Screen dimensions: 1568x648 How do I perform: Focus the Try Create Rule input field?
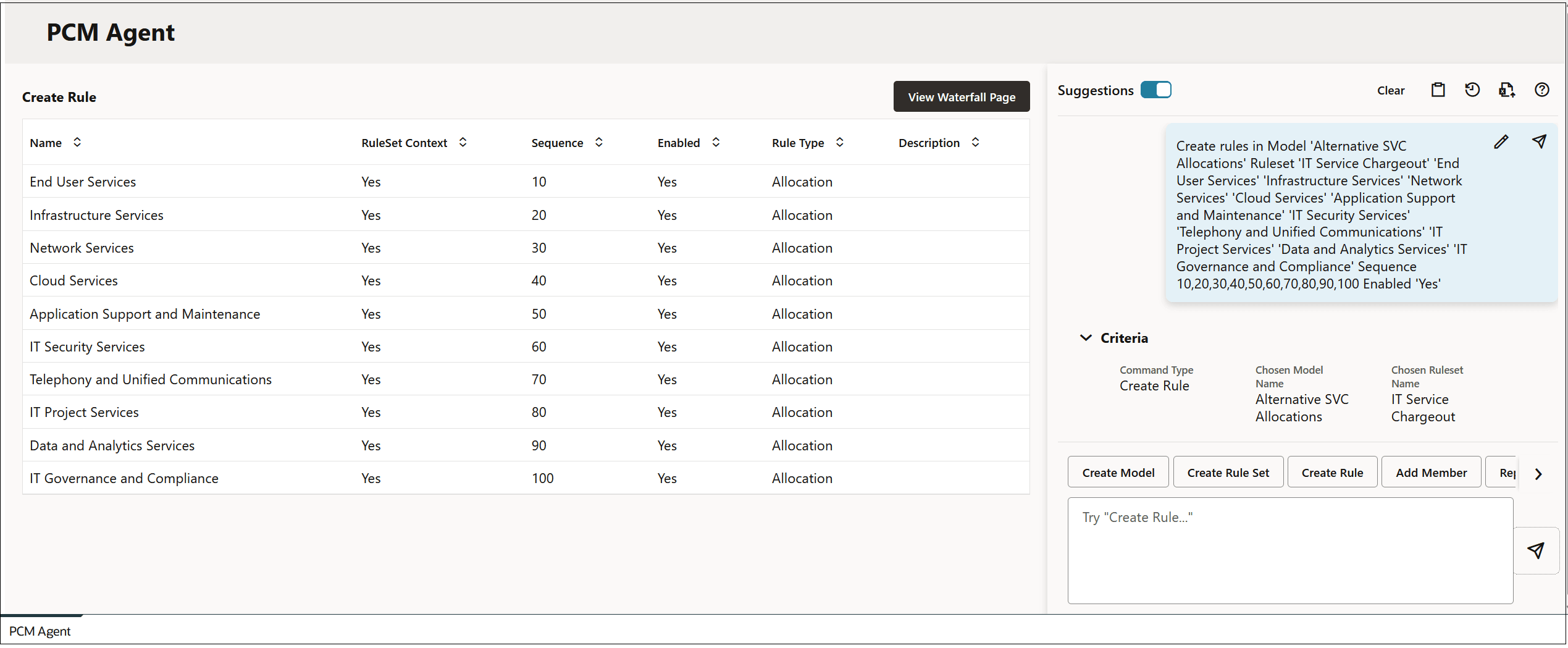pyautogui.click(x=1289, y=550)
